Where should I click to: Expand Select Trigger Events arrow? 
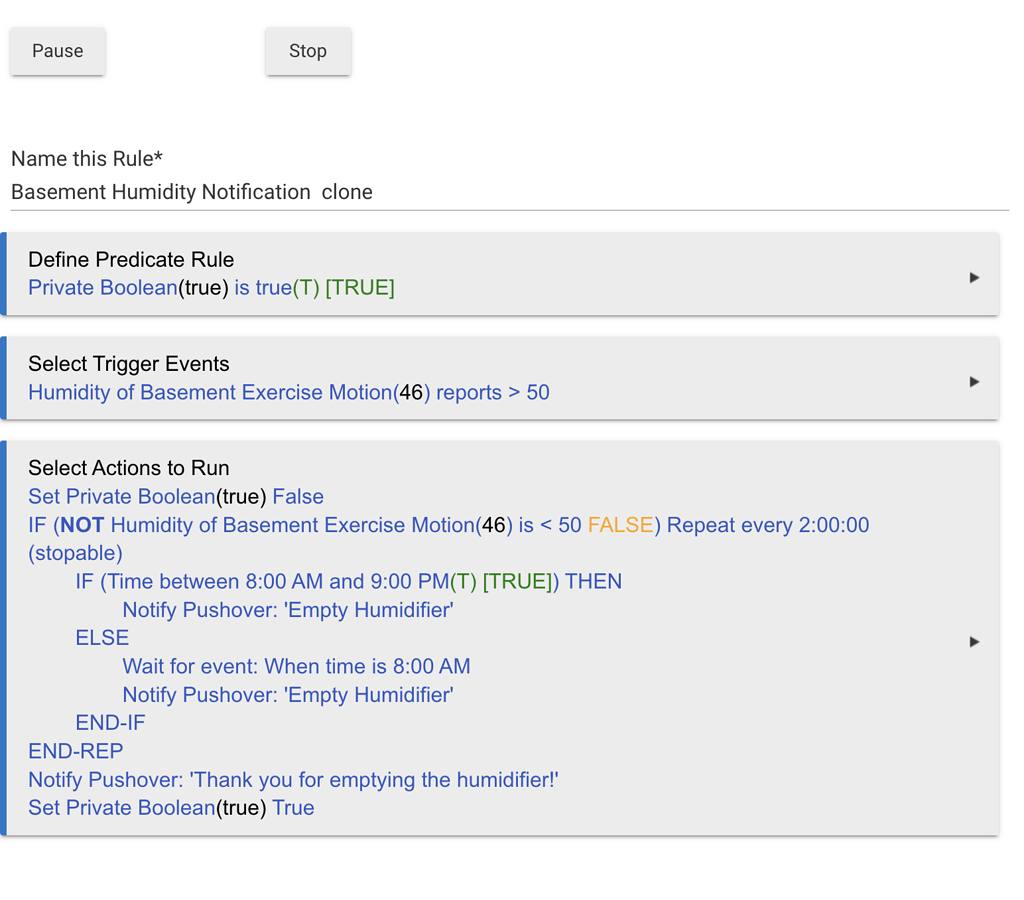(974, 381)
